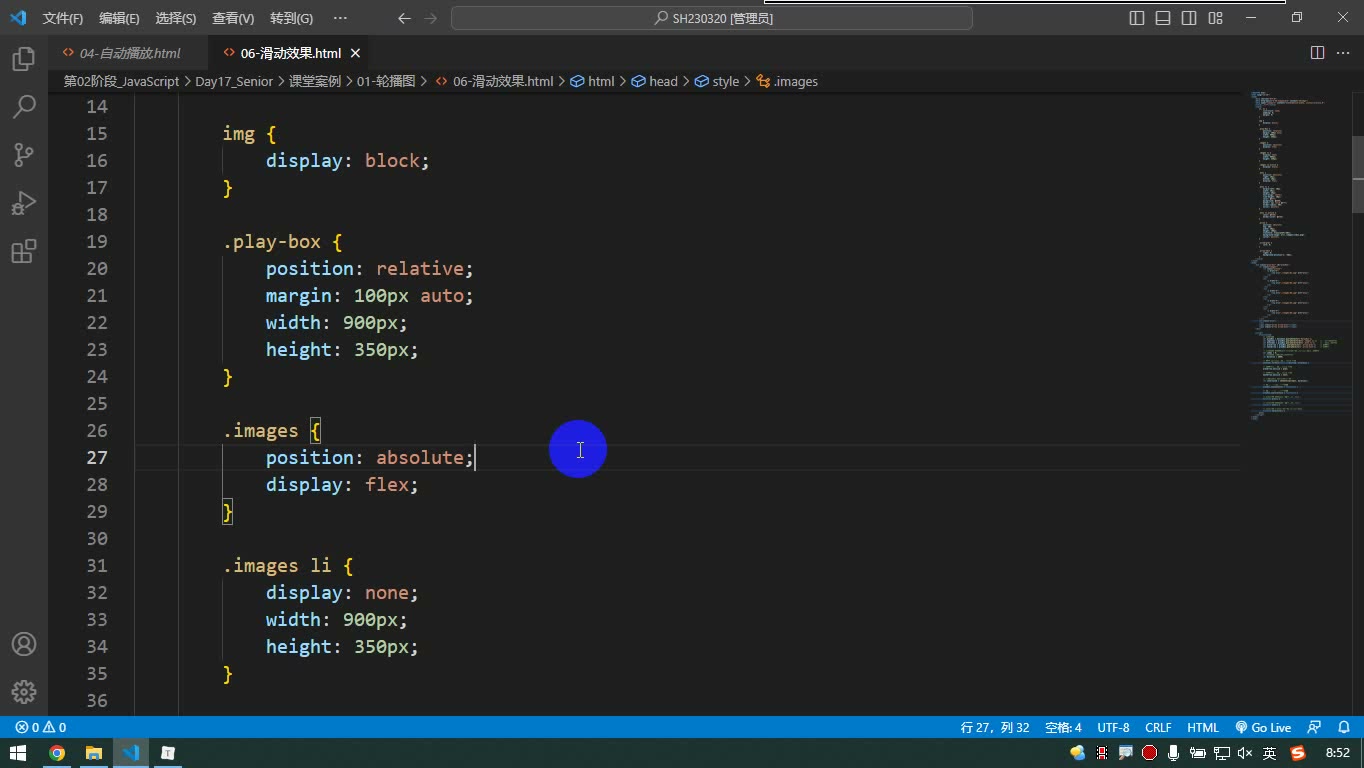The image size is (1364, 768).
Task: Expand the 'head' breadcrumb
Action: [x=655, y=81]
